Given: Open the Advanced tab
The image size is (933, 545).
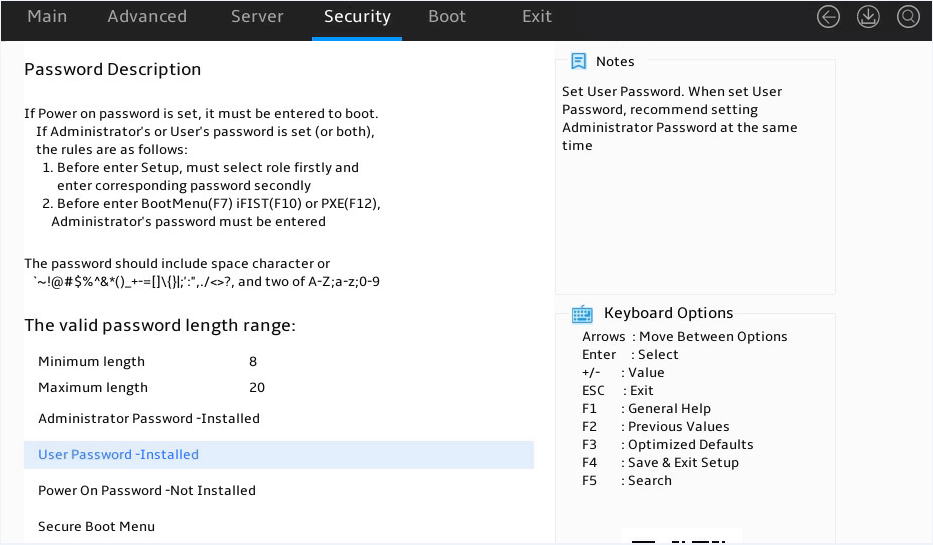Looking at the screenshot, I should pyautogui.click(x=147, y=17).
